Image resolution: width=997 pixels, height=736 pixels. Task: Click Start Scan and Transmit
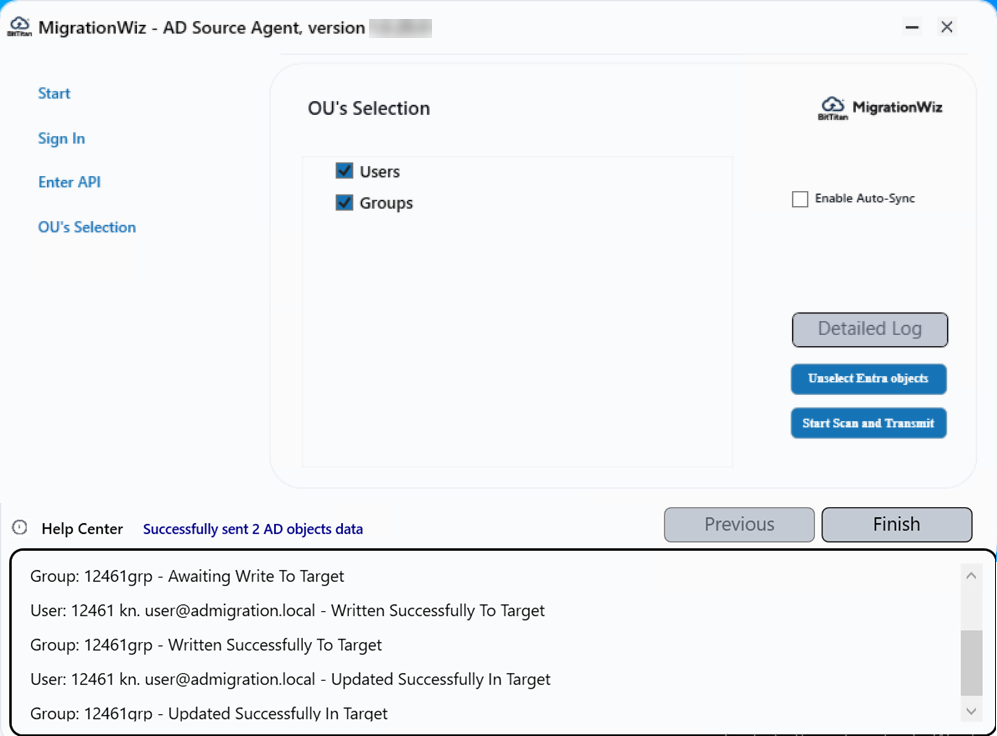[868, 423]
